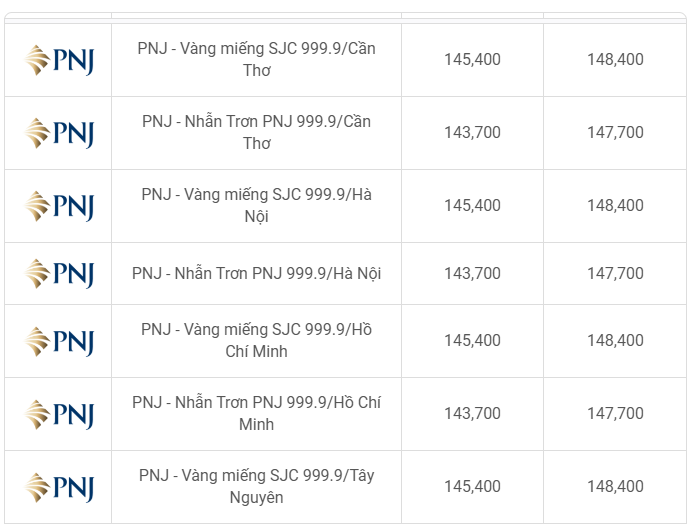This screenshot has width=692, height=524.
Task: Select the Vàng miếng SJC 999.9/Hà Nội name
Action: (256, 205)
